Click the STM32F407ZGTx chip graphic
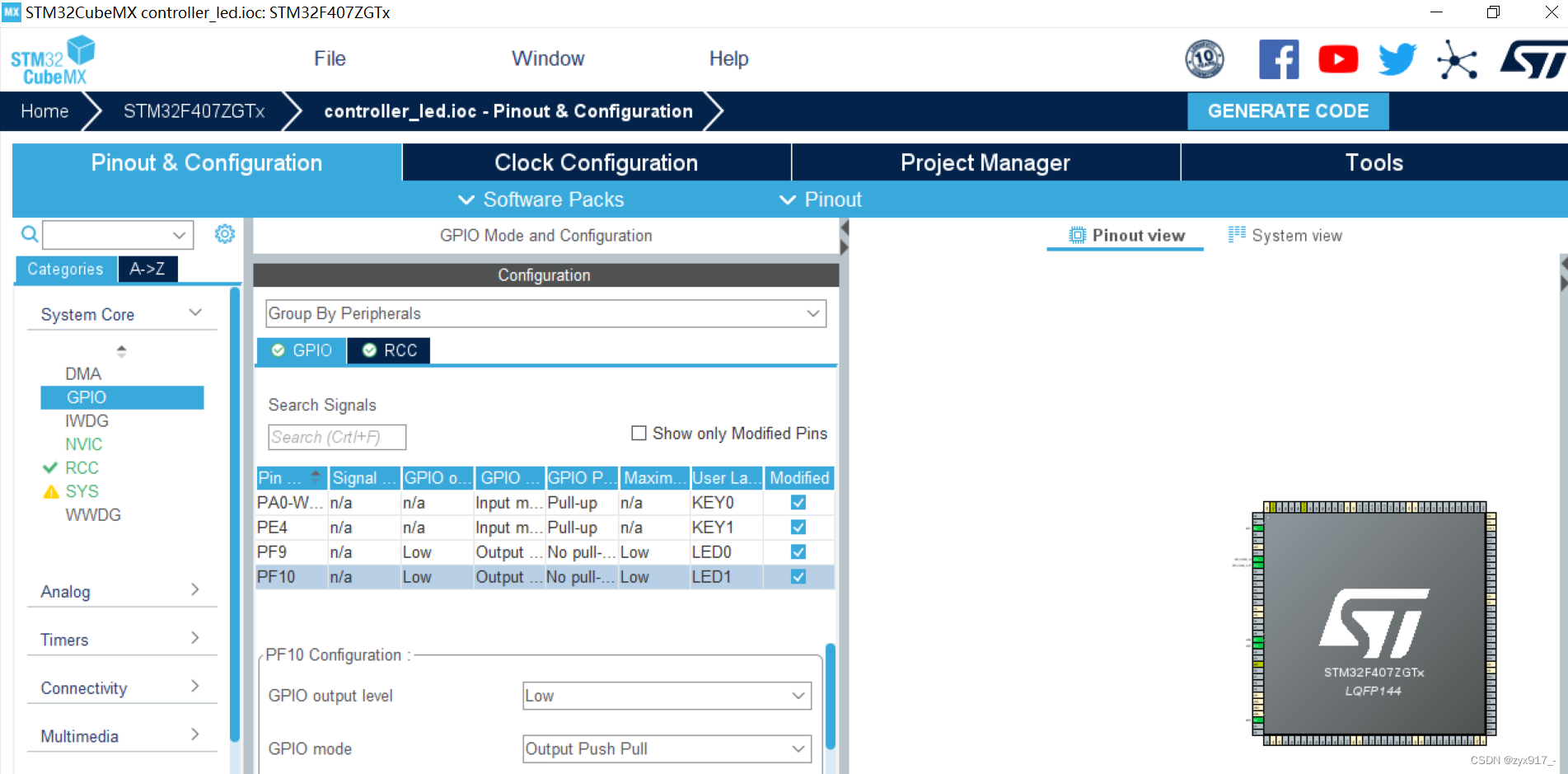The image size is (1568, 774). 1374,623
